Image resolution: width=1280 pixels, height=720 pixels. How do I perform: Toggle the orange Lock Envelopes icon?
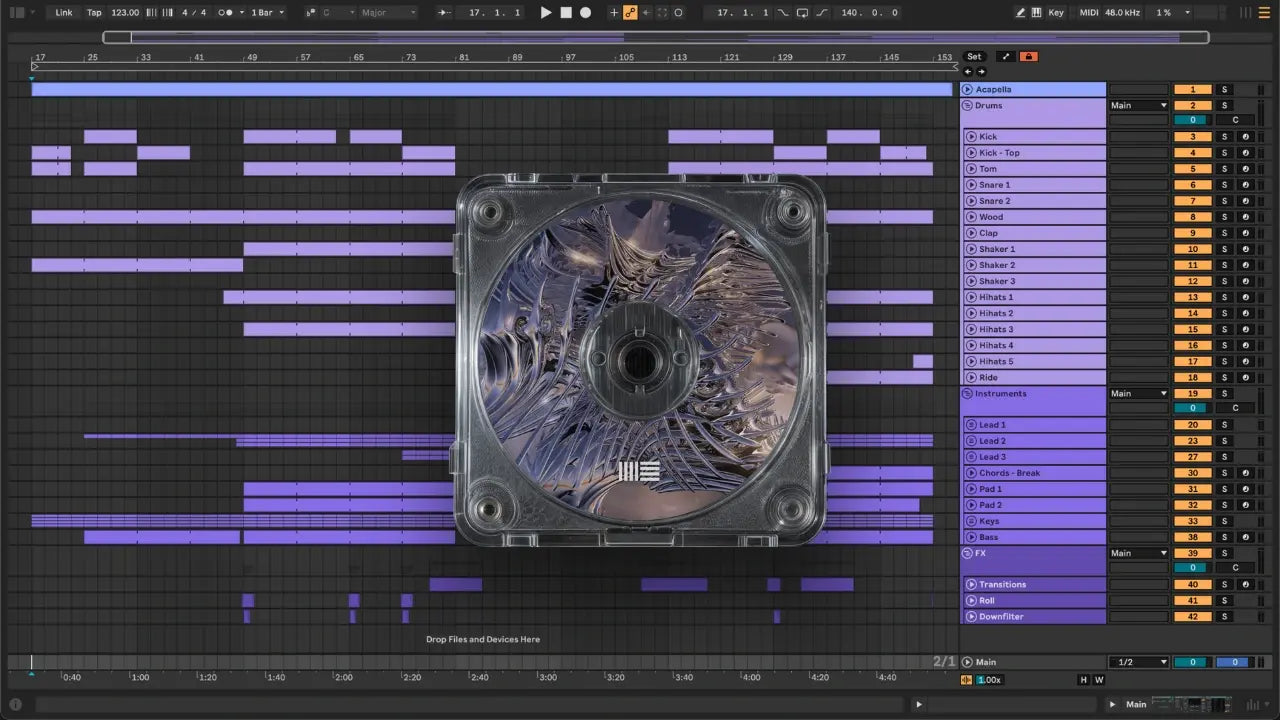[1028, 57]
